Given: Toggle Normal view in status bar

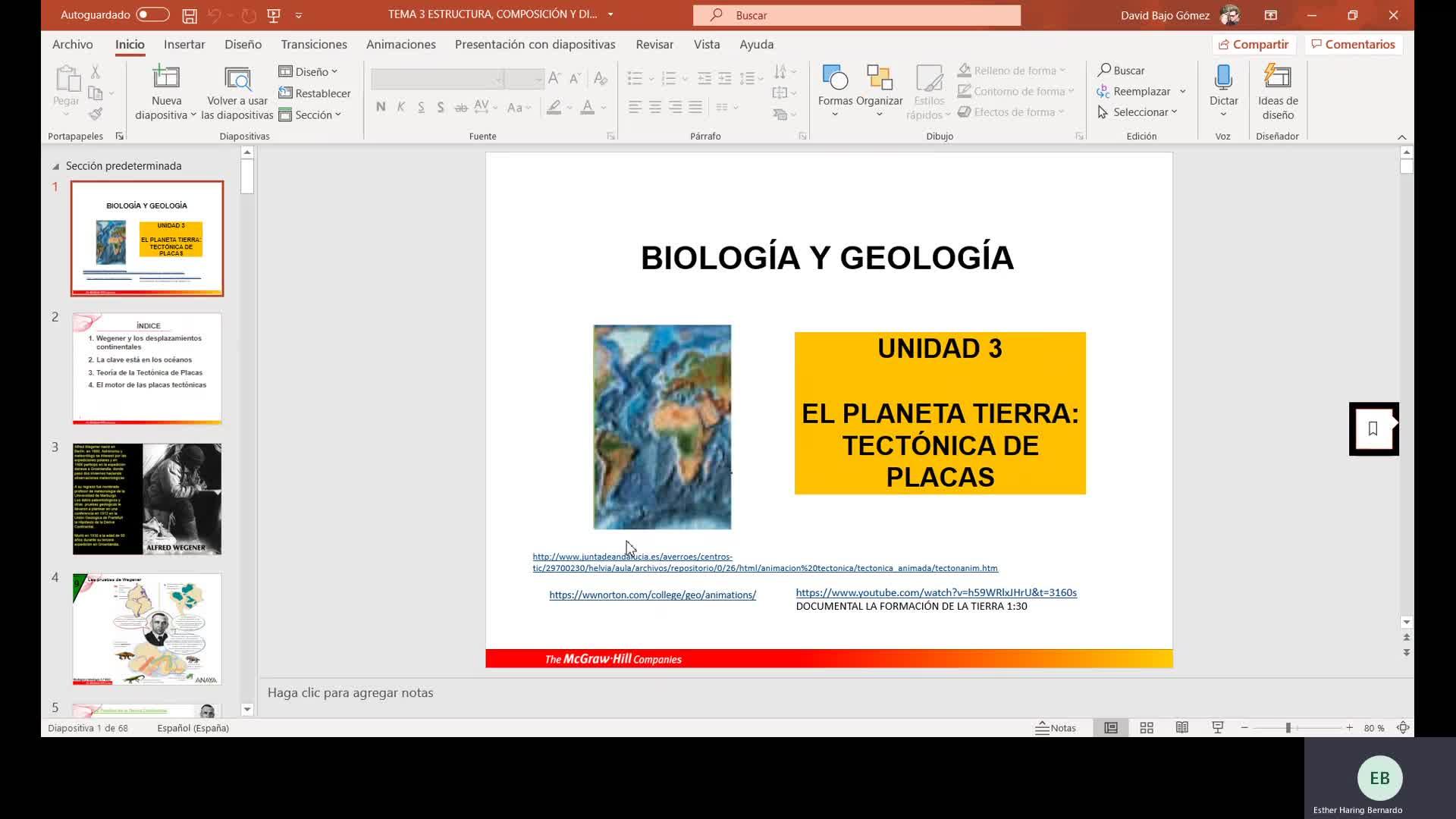Looking at the screenshot, I should pos(1111,728).
